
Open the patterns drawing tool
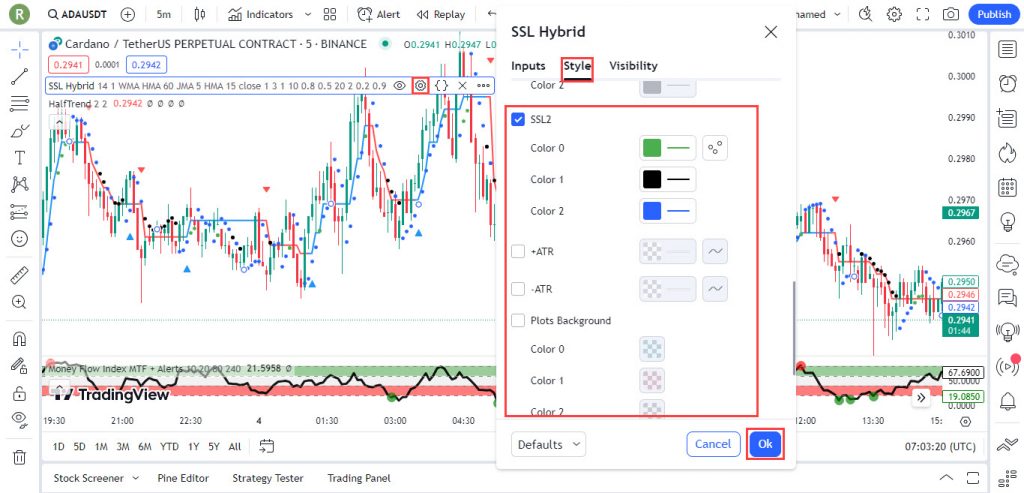click(x=20, y=184)
